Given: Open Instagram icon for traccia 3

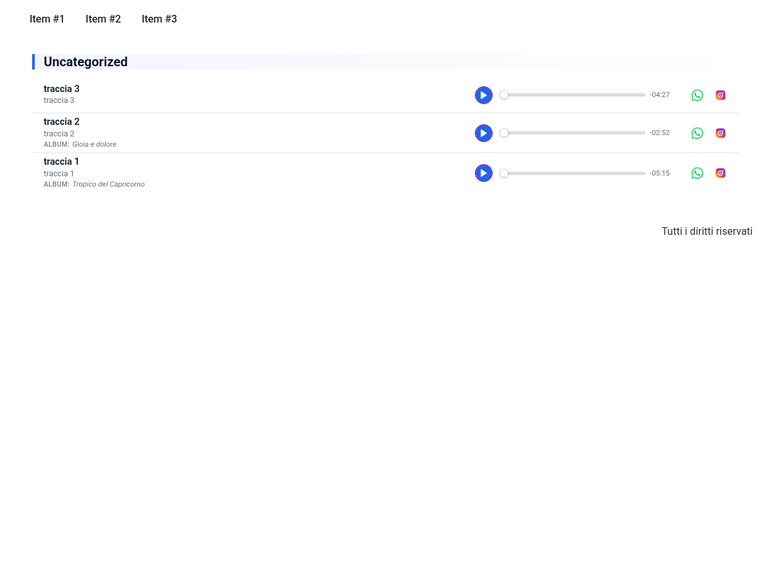Looking at the screenshot, I should 720,95.
